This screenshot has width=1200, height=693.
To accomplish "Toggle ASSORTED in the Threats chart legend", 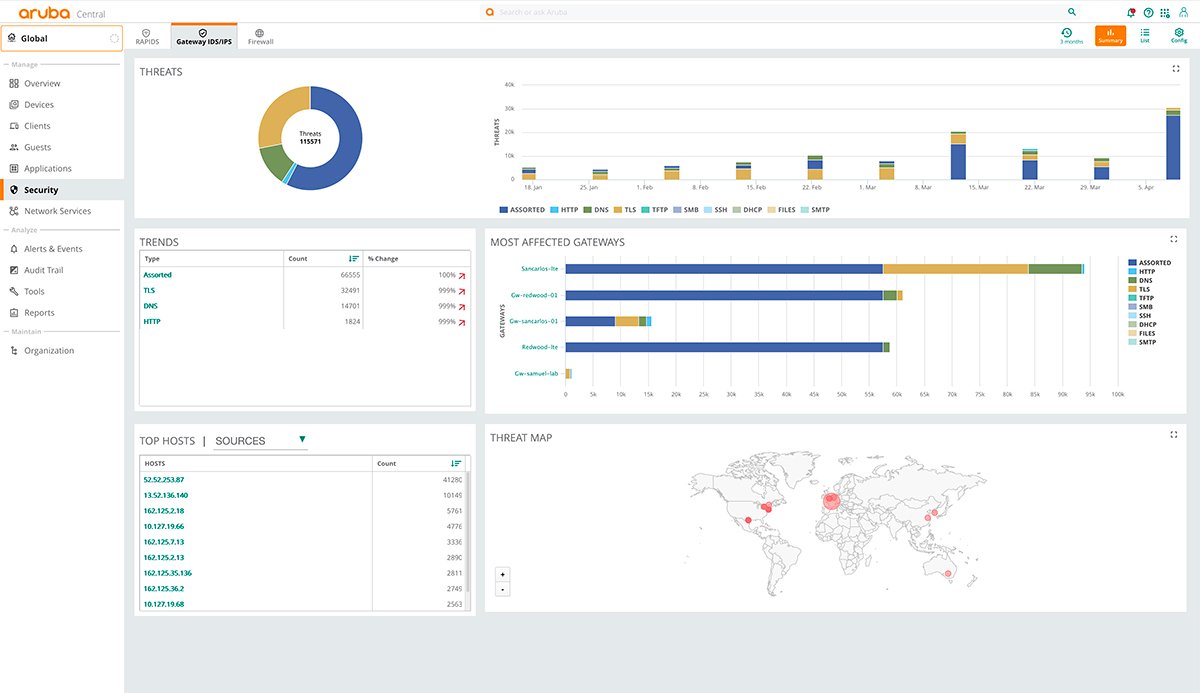I will tap(520, 209).
